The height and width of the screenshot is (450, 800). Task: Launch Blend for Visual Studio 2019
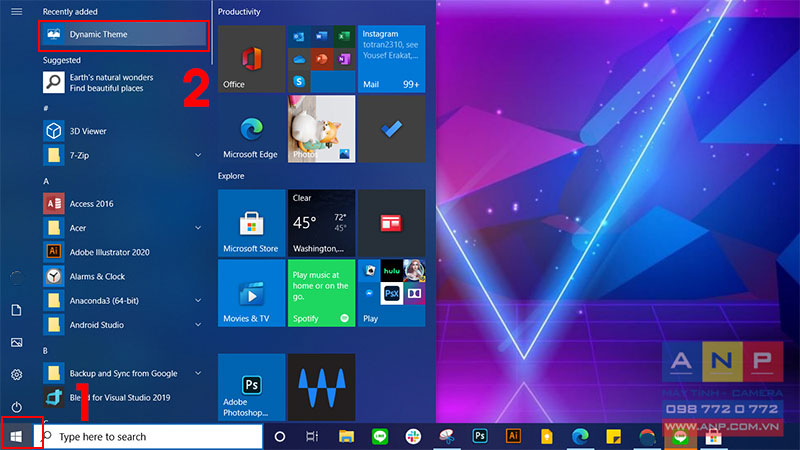(123, 397)
